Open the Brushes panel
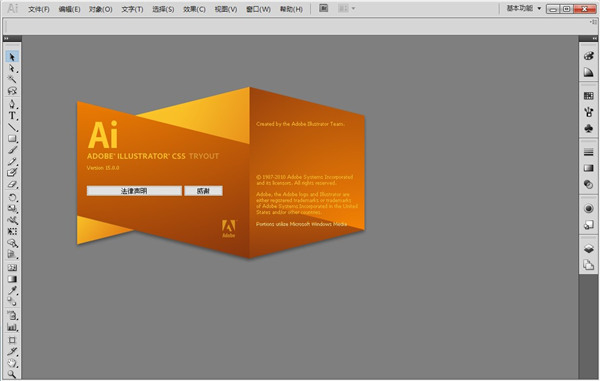 (x=589, y=112)
